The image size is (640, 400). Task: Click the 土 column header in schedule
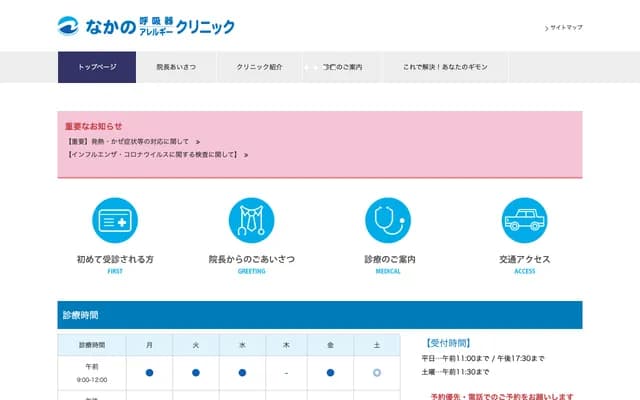coord(377,345)
